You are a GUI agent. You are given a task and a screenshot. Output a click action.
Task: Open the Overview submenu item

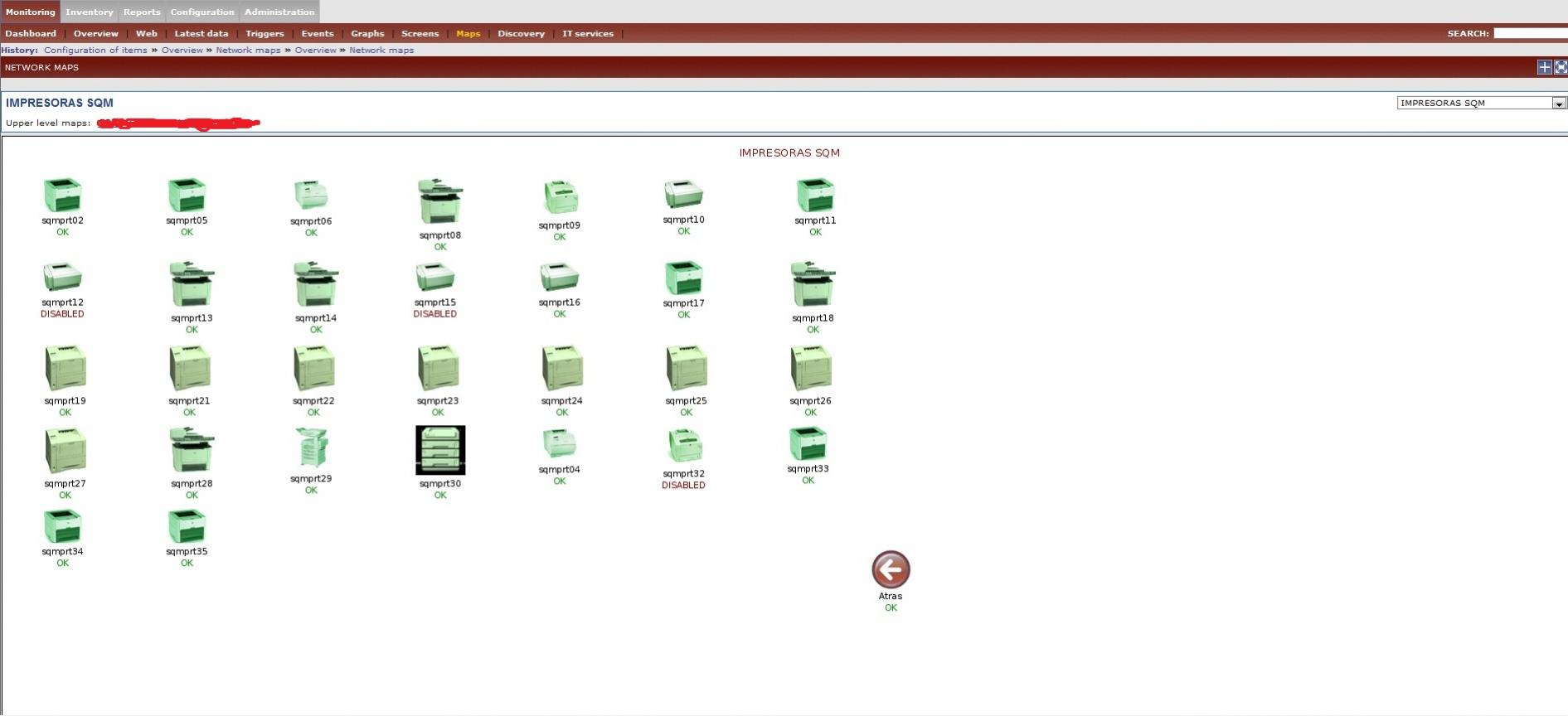tap(96, 33)
